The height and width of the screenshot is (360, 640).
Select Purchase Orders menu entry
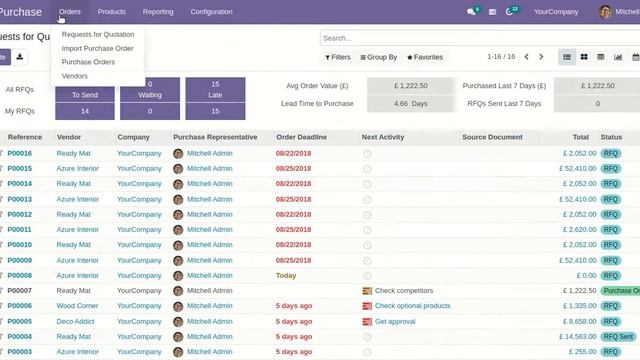88,62
